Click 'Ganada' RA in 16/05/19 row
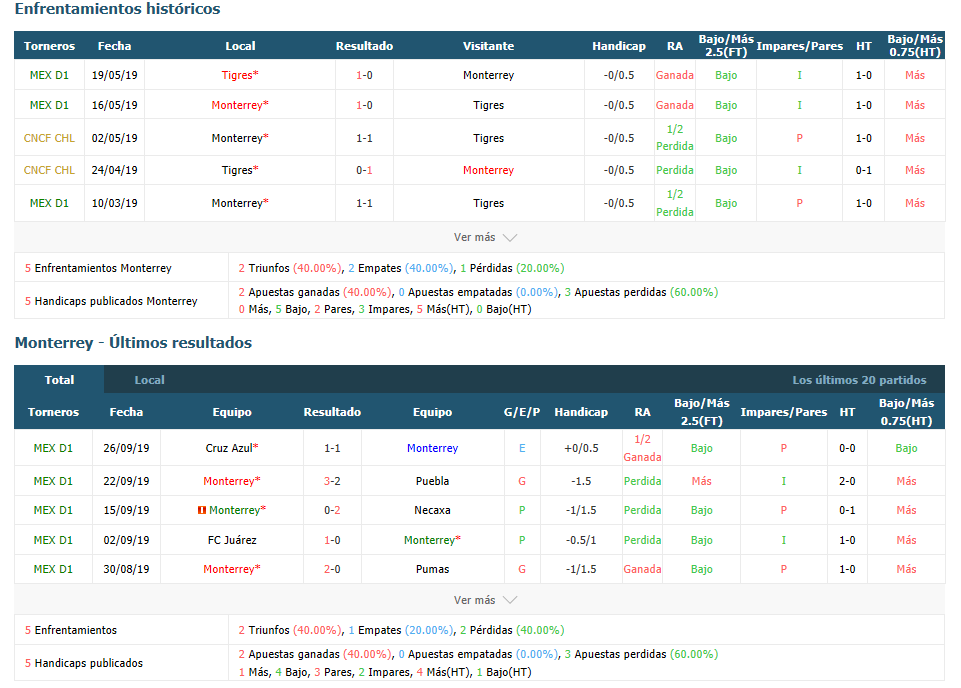The width and height of the screenshot is (961, 688). click(x=675, y=105)
